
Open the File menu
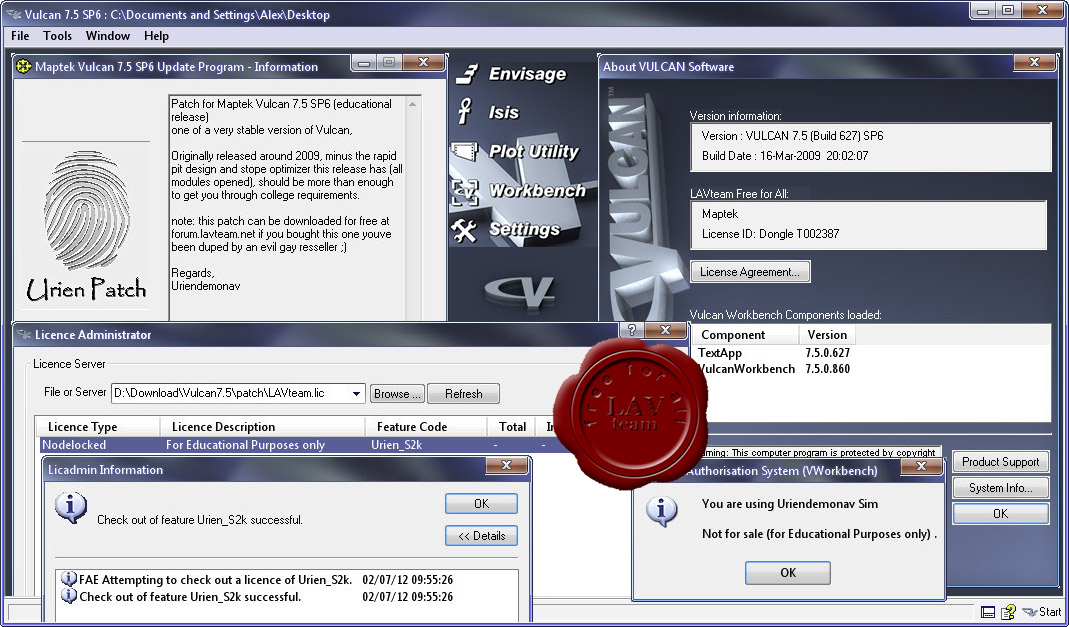click(20, 36)
